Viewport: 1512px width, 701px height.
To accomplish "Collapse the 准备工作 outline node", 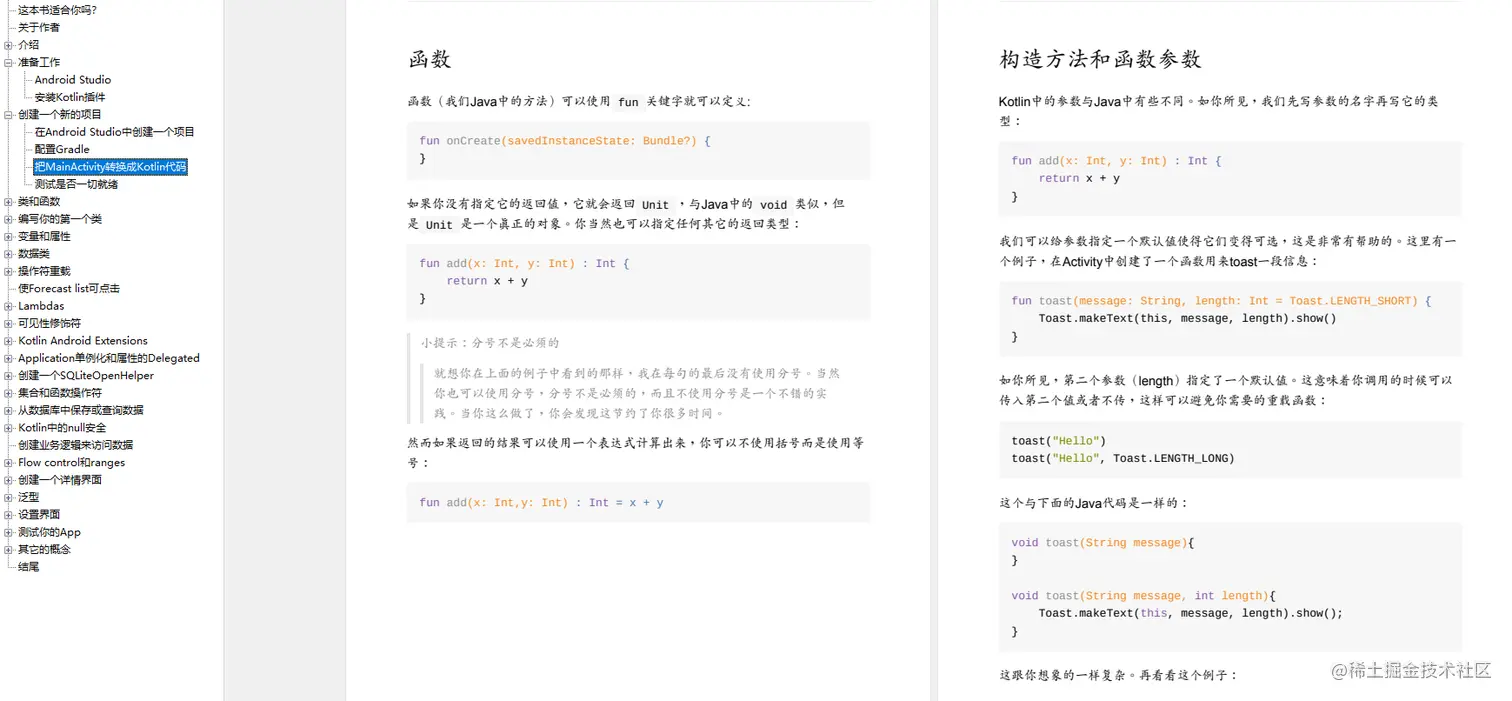I will coord(9,62).
